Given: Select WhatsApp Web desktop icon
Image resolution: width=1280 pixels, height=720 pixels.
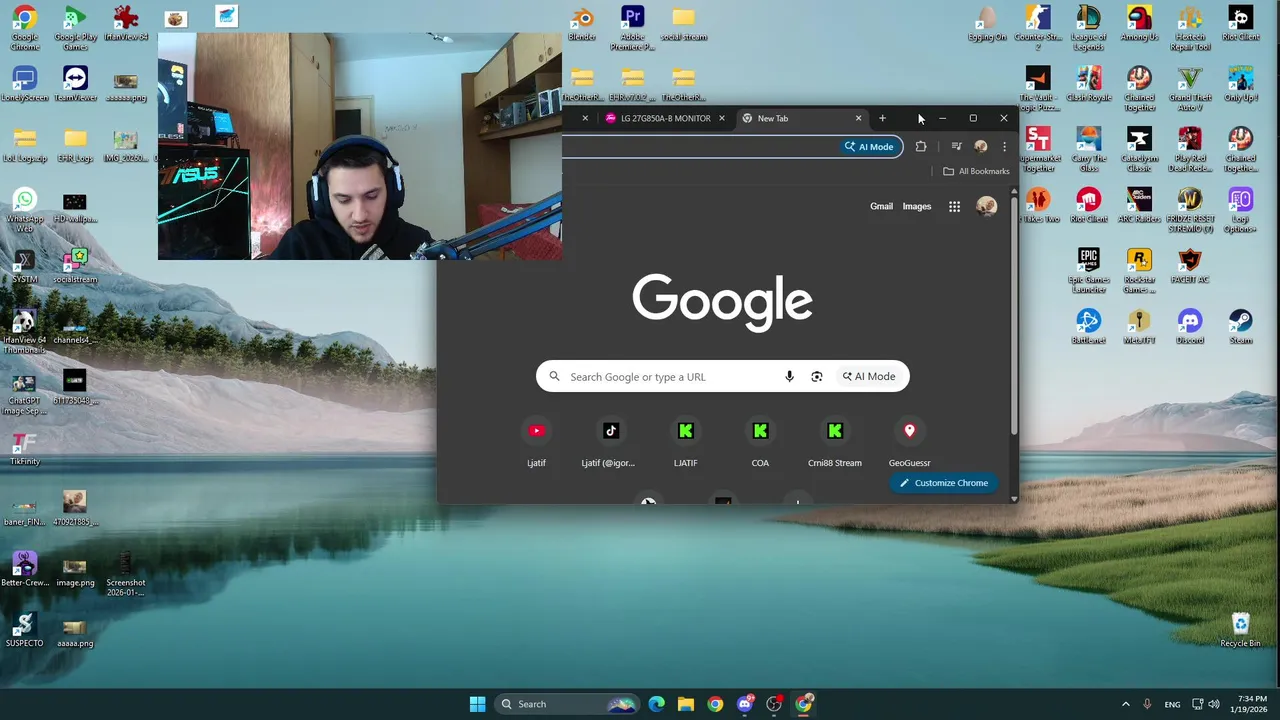Looking at the screenshot, I should point(24,210).
